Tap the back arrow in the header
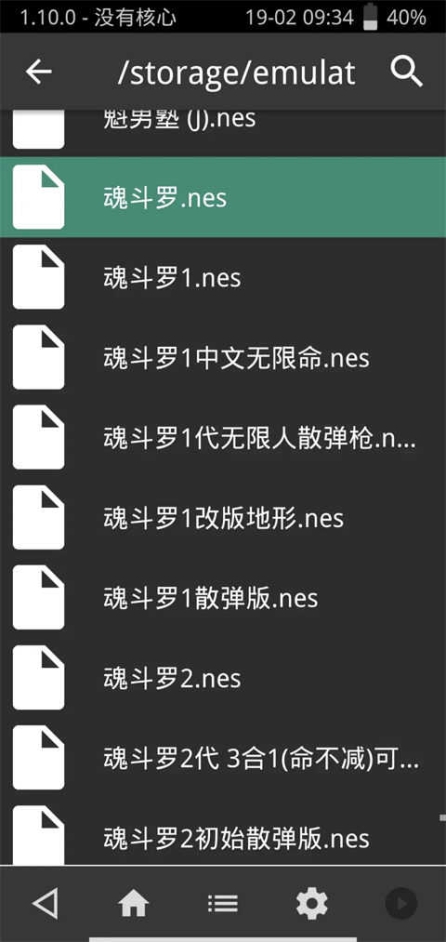Screen dimensions: 446x942 click(38, 72)
